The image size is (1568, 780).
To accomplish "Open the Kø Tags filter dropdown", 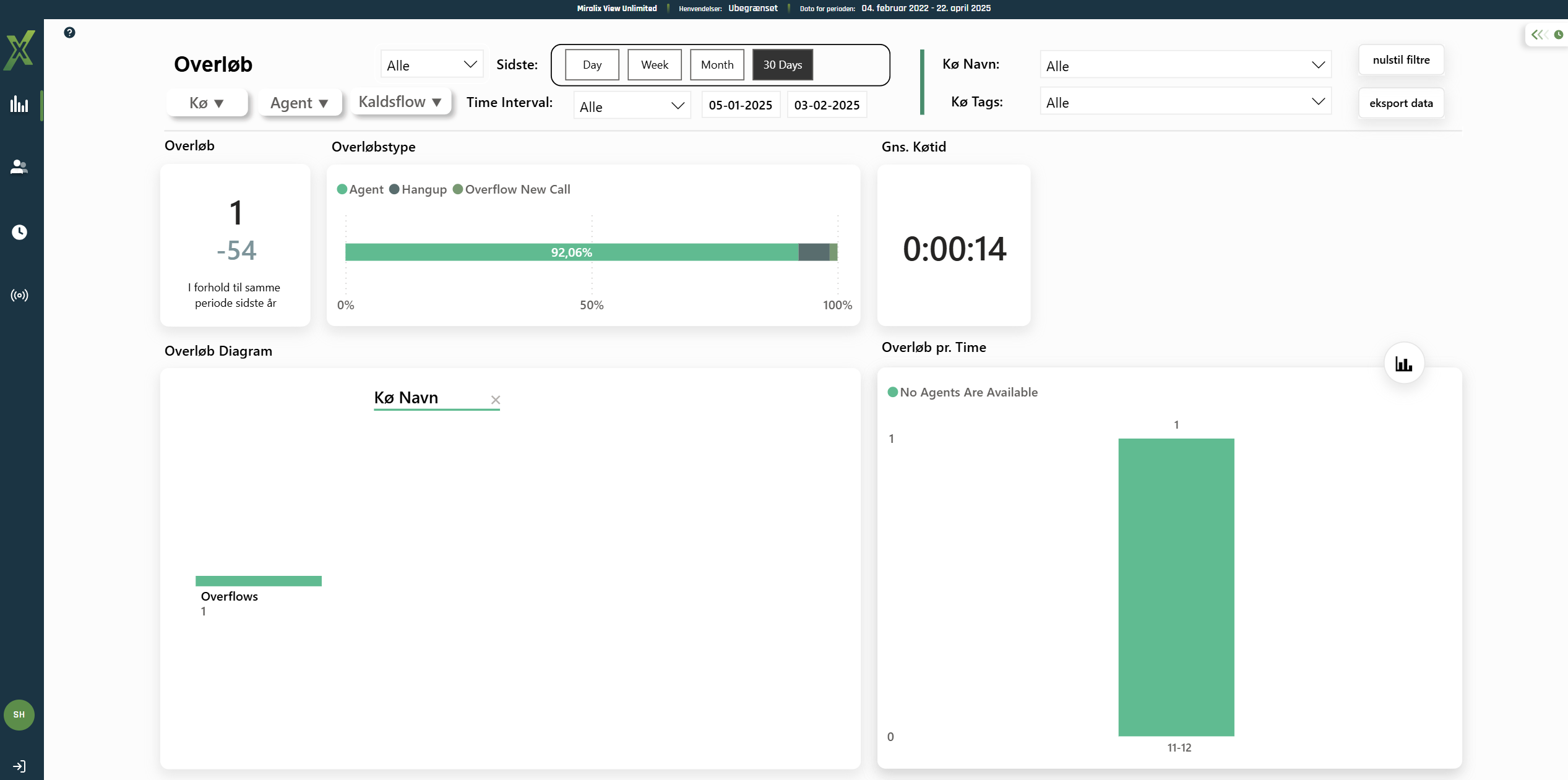I will [1184, 103].
